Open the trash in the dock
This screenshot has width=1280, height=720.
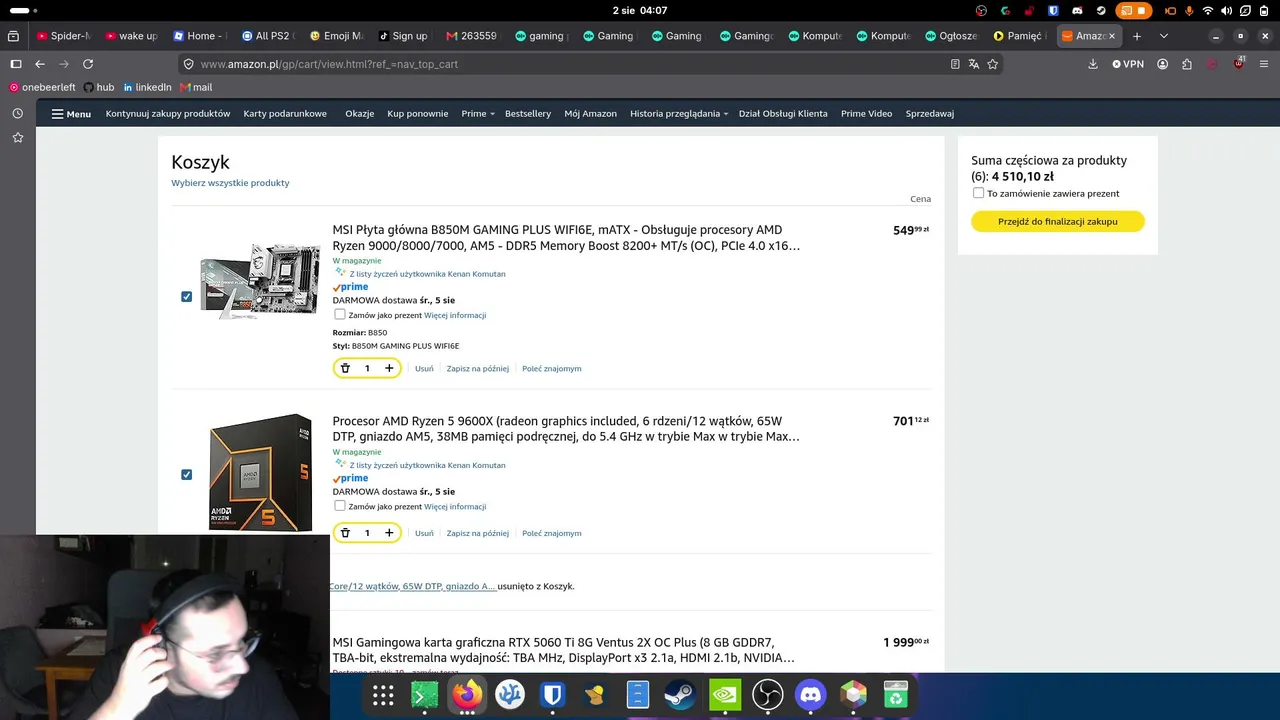tap(895, 695)
